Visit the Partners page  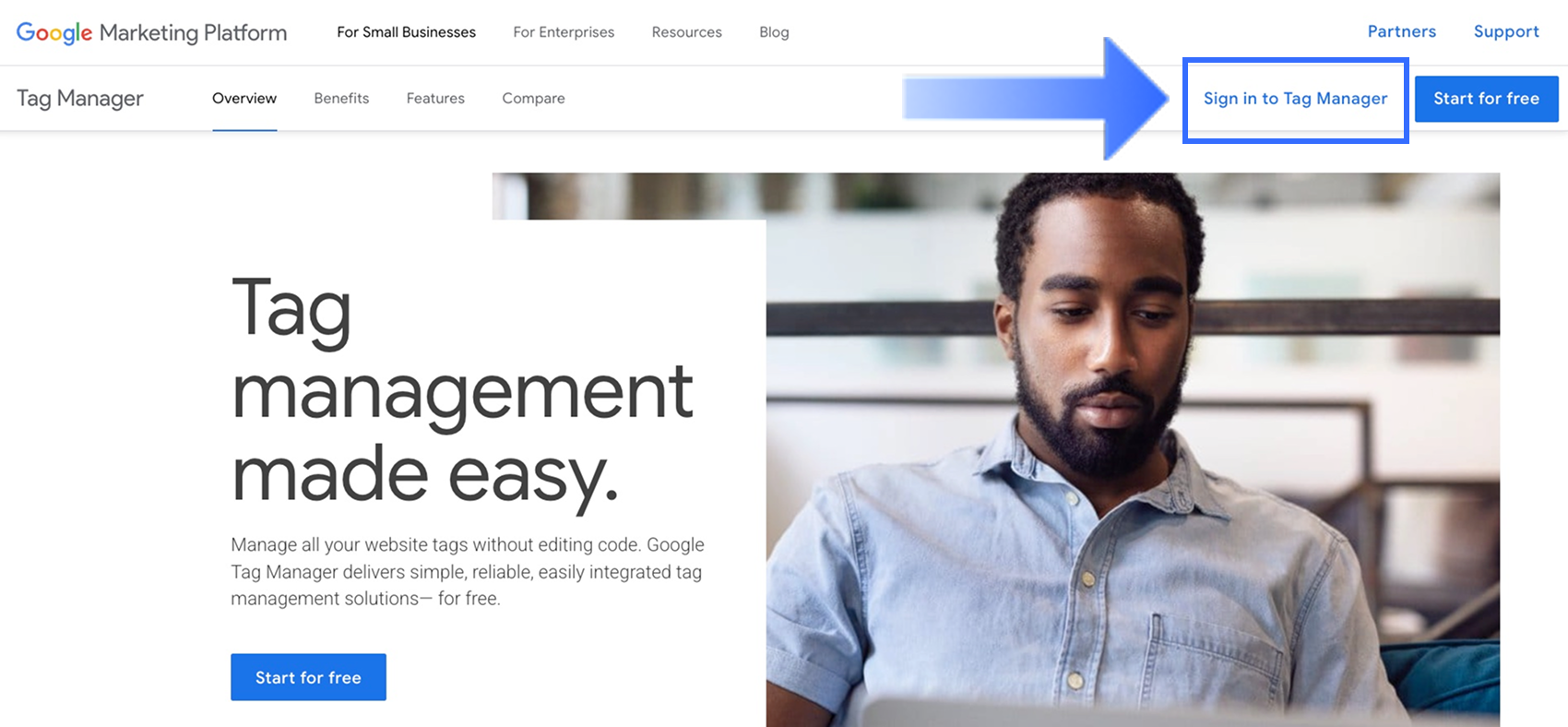point(1401,31)
